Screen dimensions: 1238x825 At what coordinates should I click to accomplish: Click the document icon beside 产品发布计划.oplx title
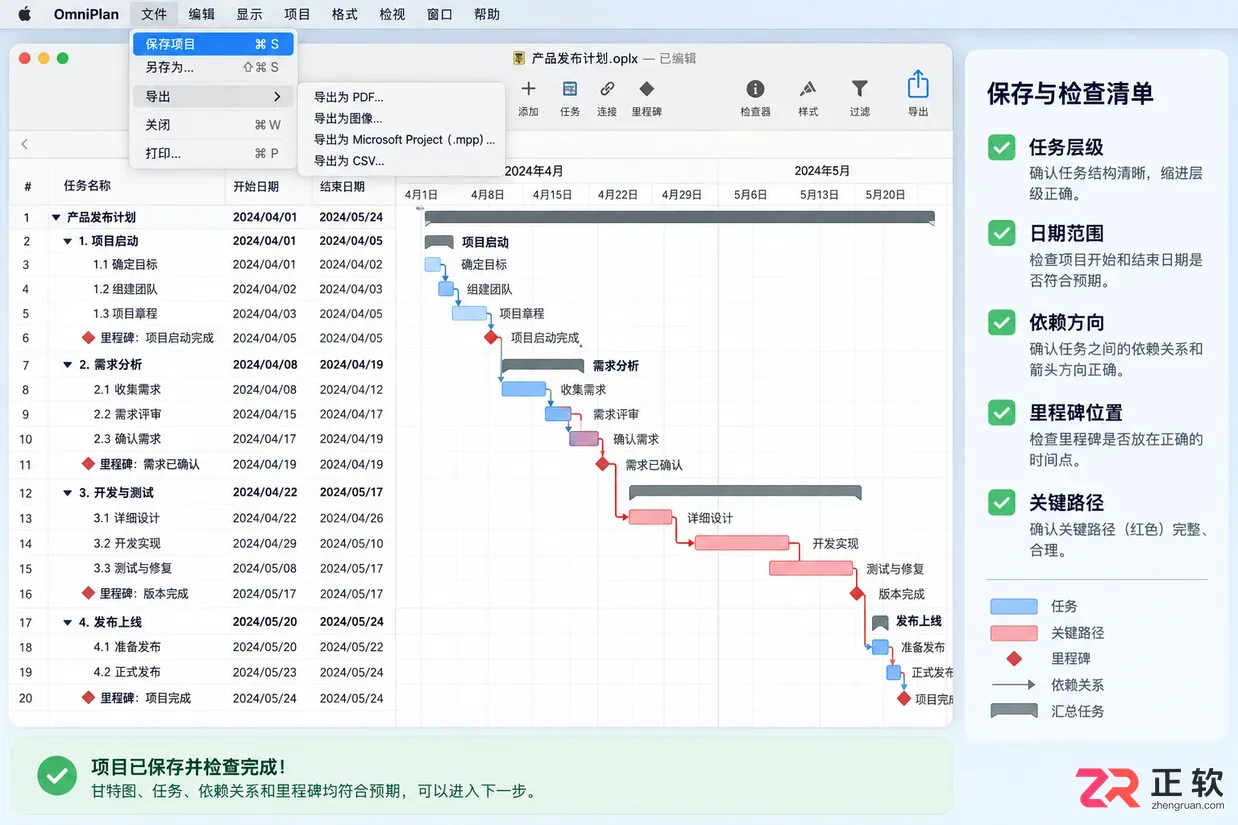519,59
